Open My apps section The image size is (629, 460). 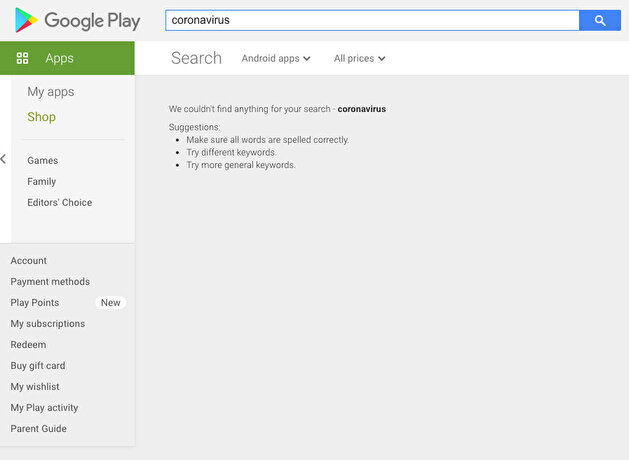click(51, 92)
